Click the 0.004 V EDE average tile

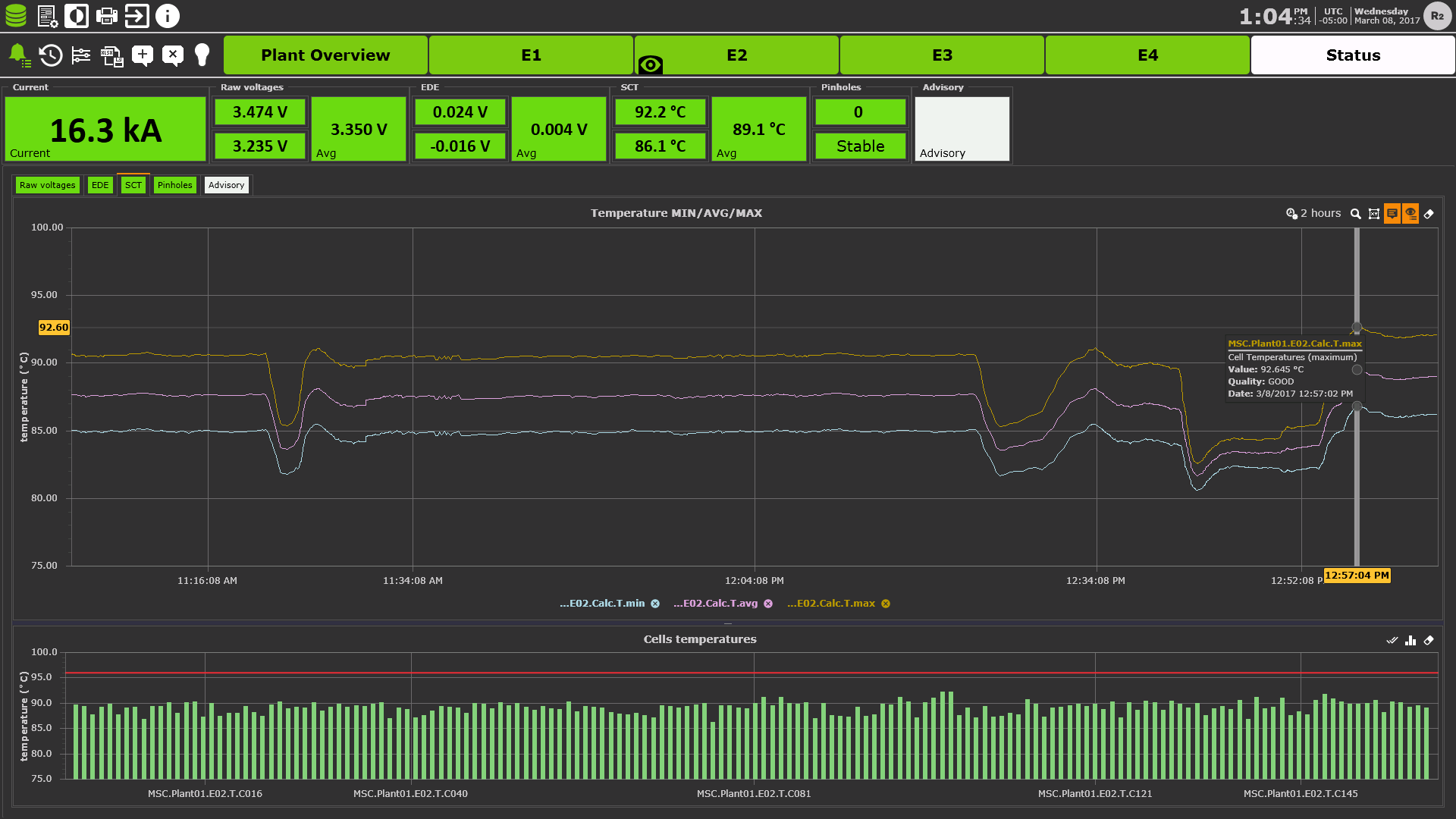coord(559,129)
